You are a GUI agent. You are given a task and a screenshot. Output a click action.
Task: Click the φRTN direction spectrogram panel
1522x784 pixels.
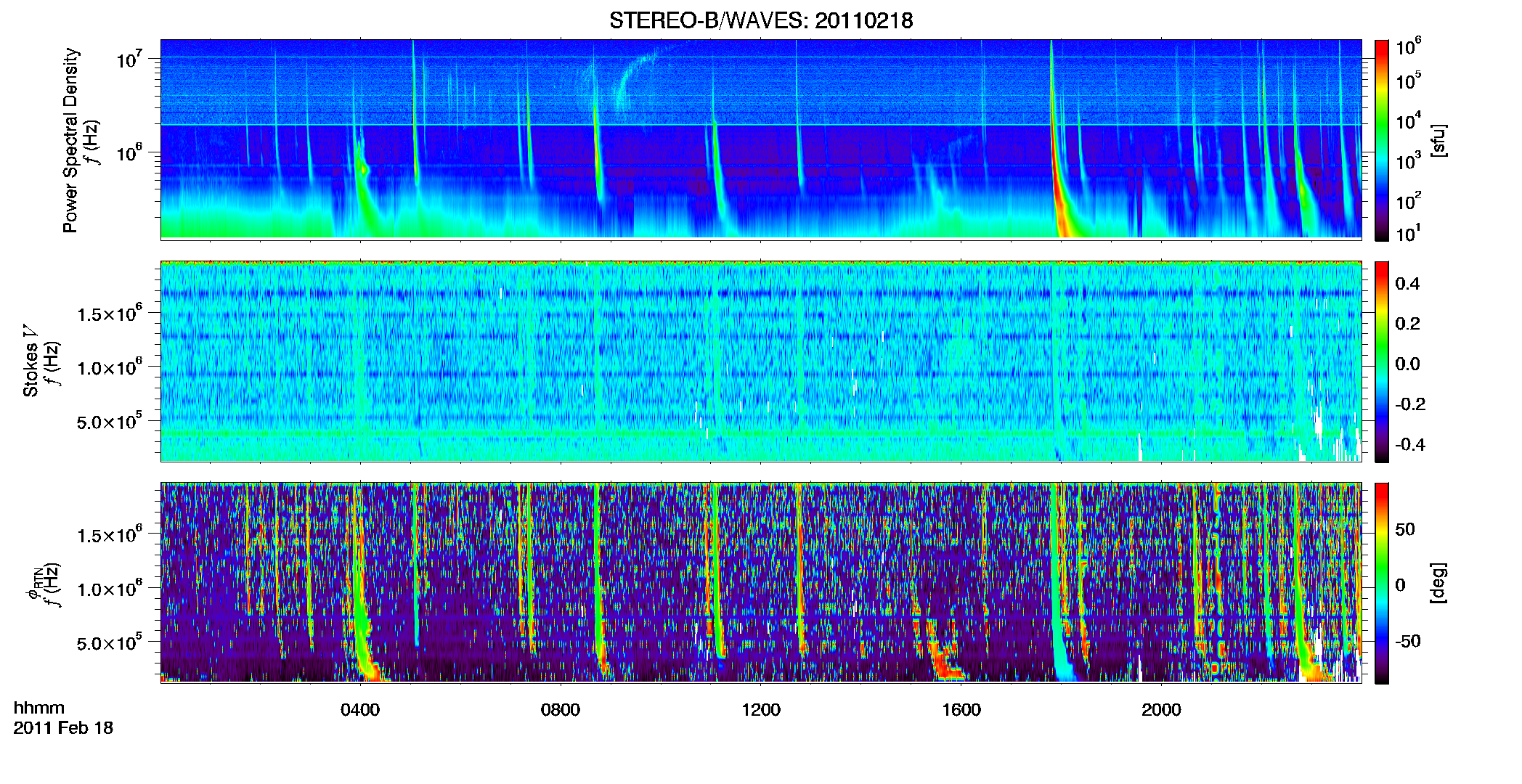[x=761, y=582]
